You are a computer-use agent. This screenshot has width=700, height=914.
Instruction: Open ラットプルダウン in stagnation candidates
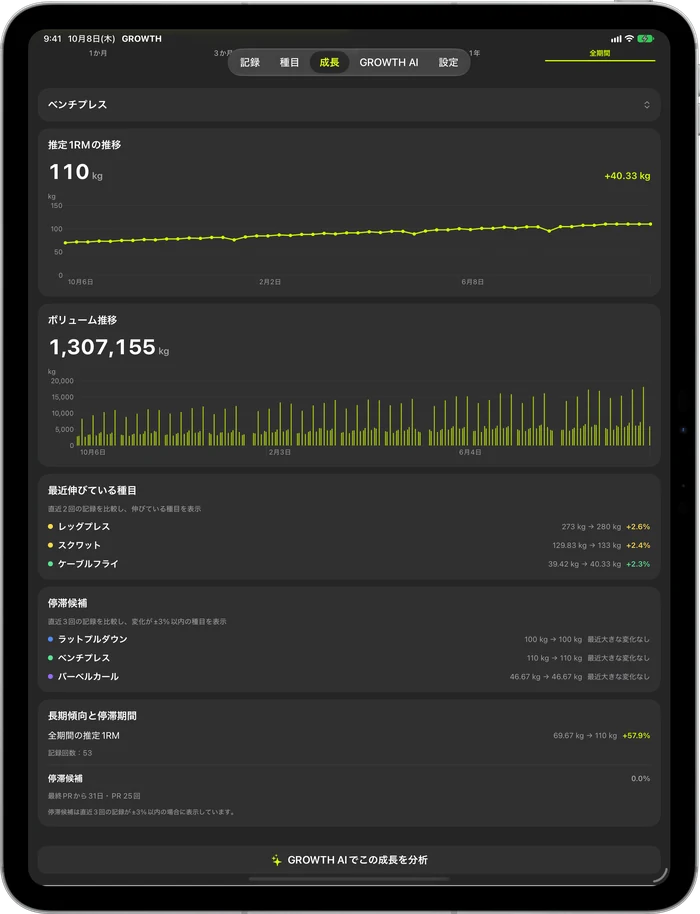coord(349,639)
